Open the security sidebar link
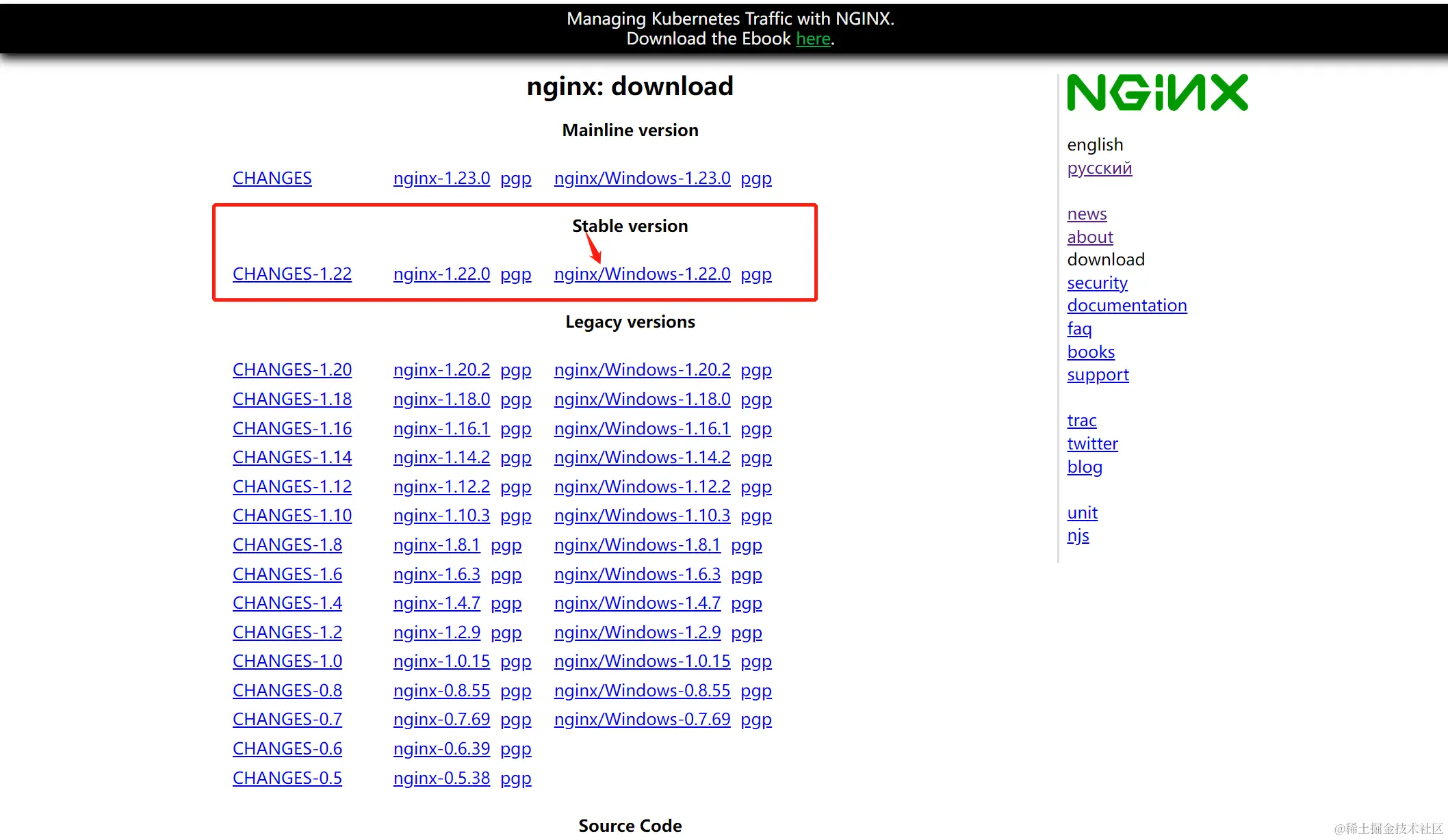Screen dimensions: 1448x840 point(1097,283)
